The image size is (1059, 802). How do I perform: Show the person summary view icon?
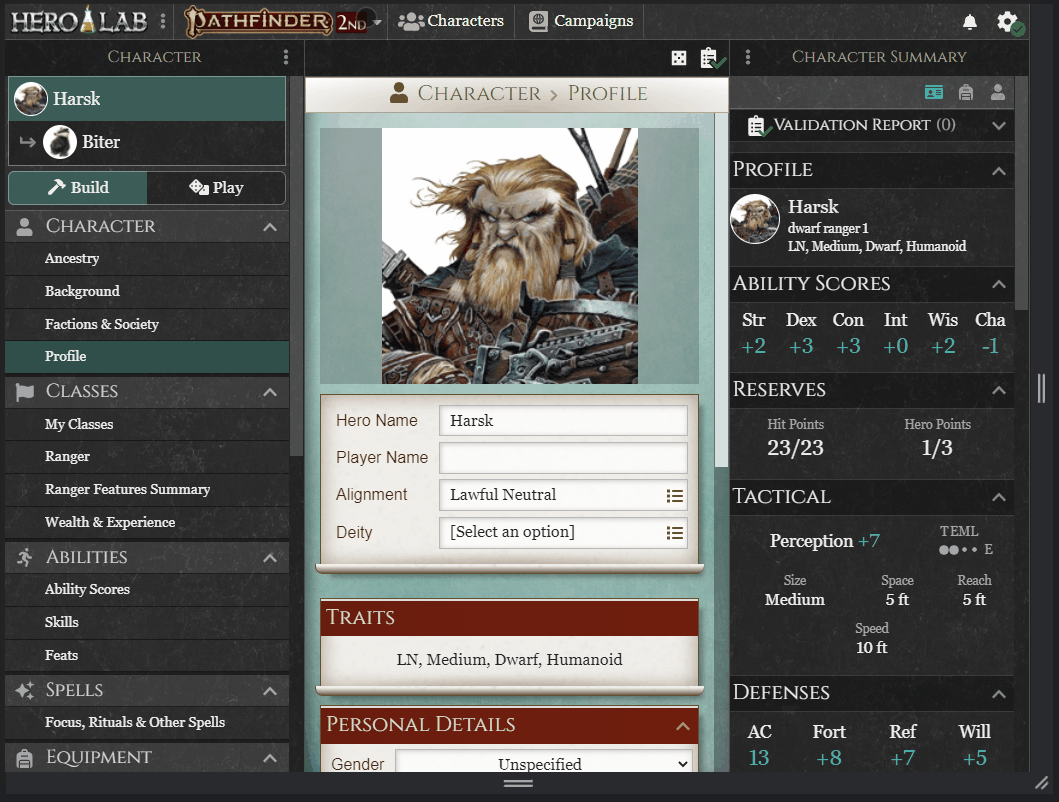[998, 93]
